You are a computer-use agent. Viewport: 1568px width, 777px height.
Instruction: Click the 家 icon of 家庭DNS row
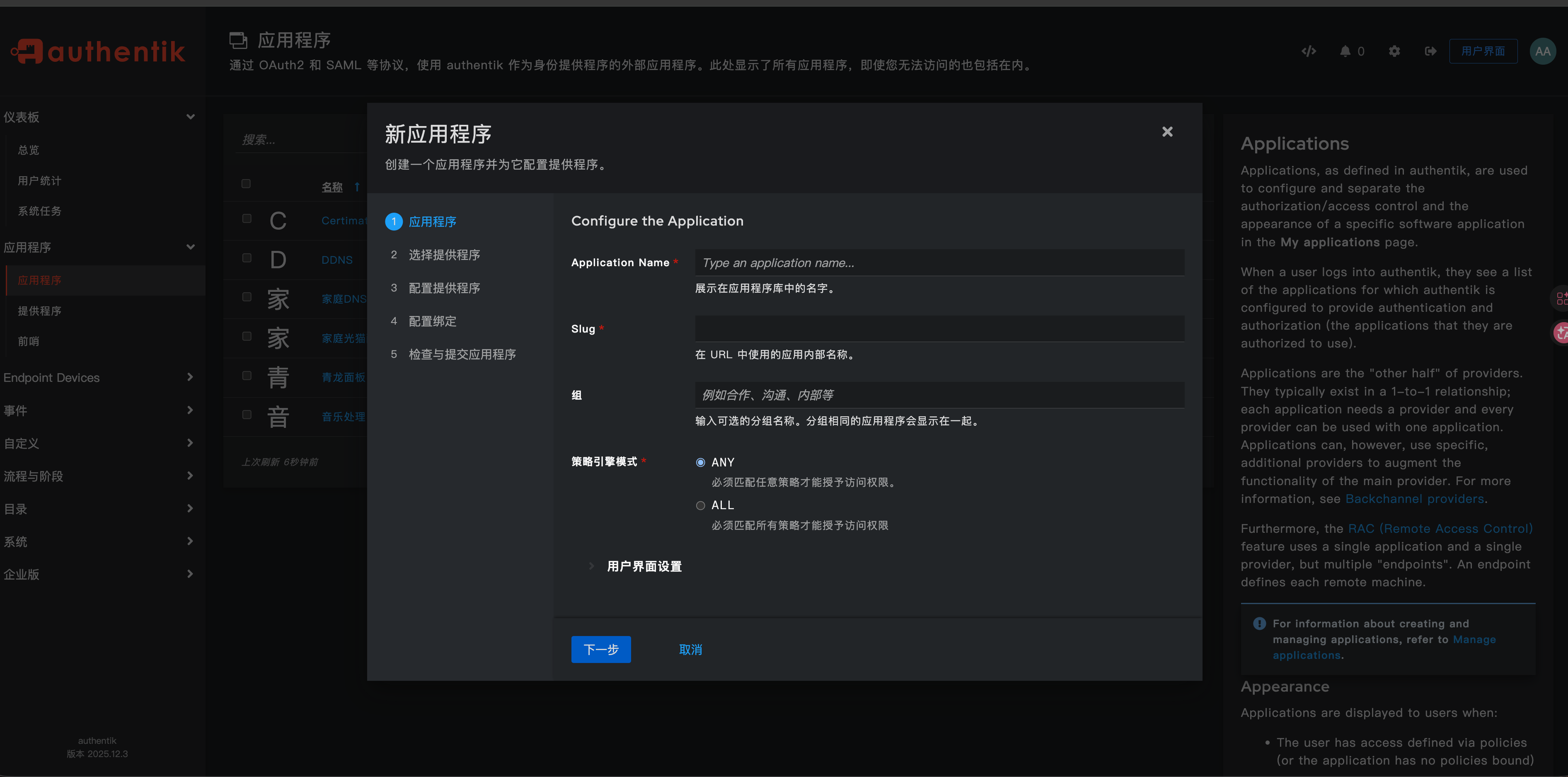pyautogui.click(x=278, y=299)
